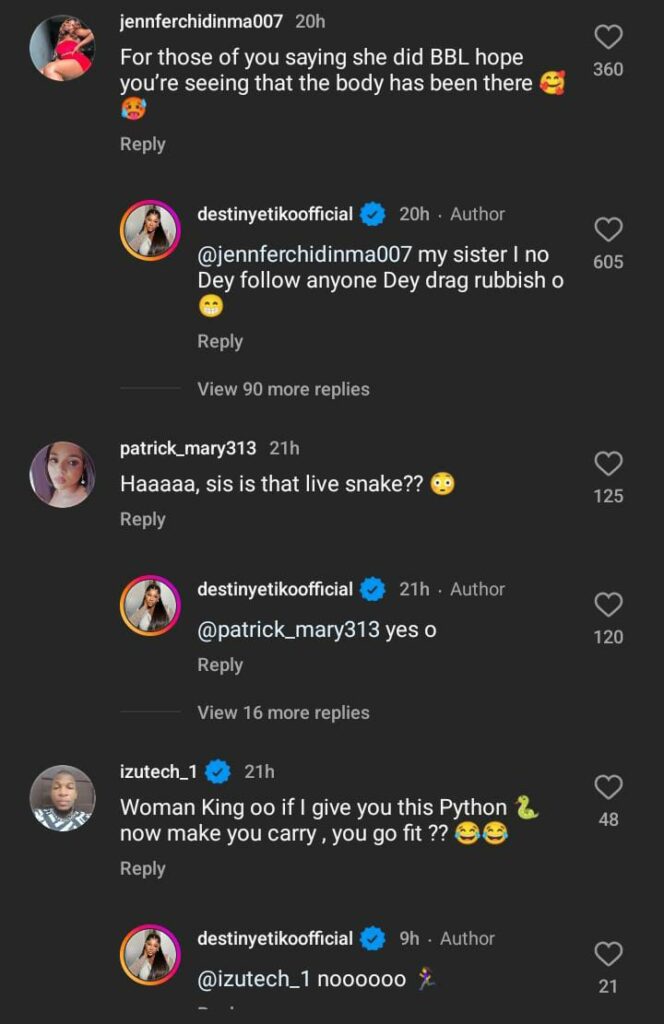664x1024 pixels.
Task: Open patrick_mary313's profile picture
Action: click(x=62, y=474)
